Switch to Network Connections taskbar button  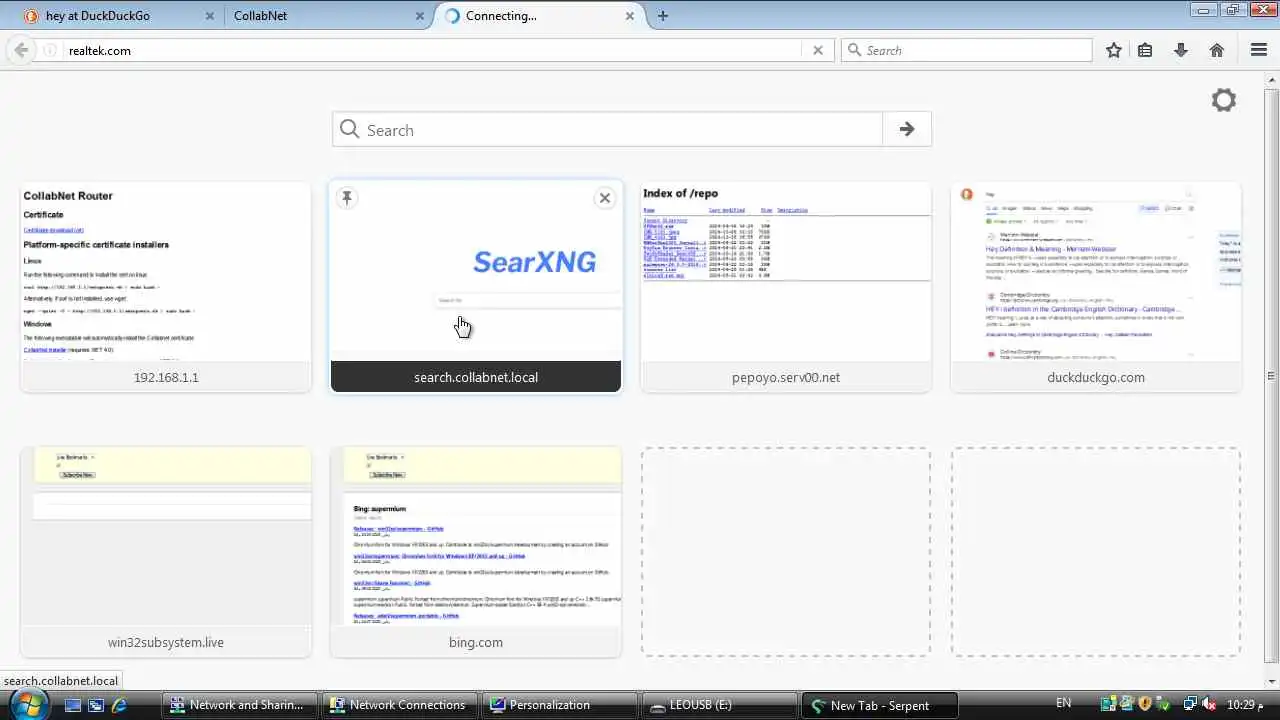click(399, 705)
